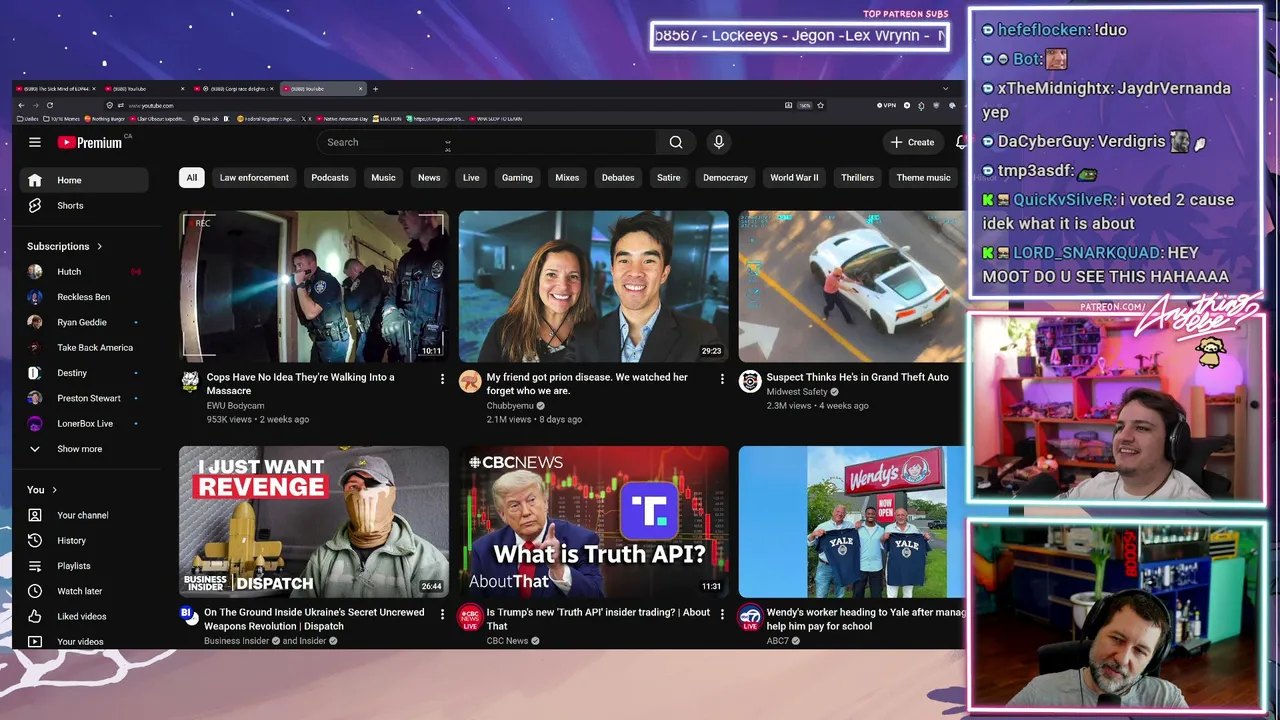This screenshot has height=720, width=1280.
Task: Play the What is Truth API thumbnail
Action: [x=594, y=522]
